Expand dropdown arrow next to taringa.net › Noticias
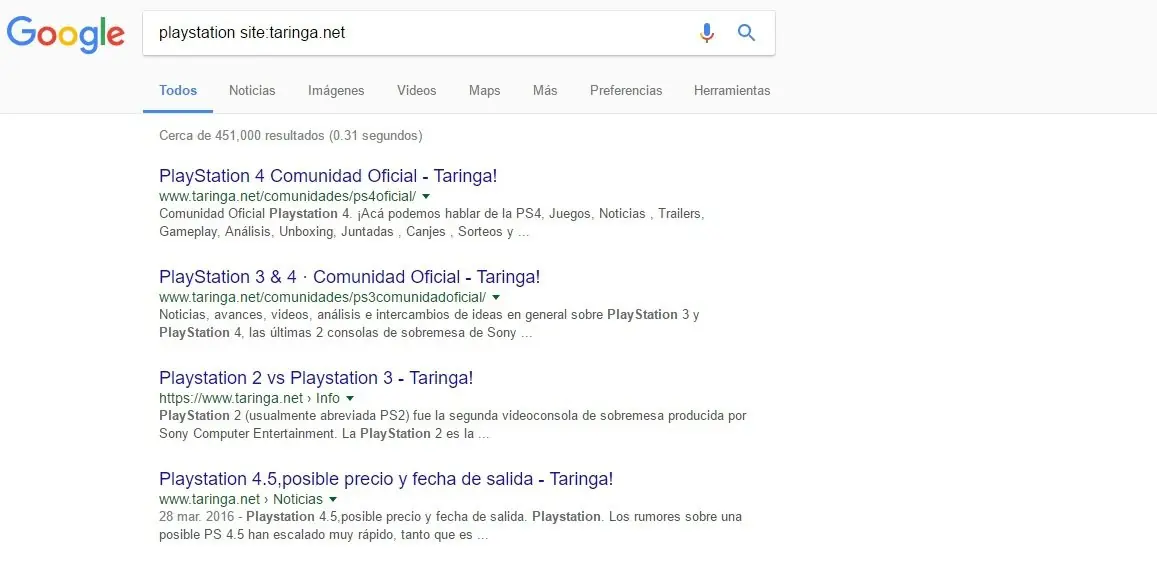1157x561 pixels. [333, 500]
